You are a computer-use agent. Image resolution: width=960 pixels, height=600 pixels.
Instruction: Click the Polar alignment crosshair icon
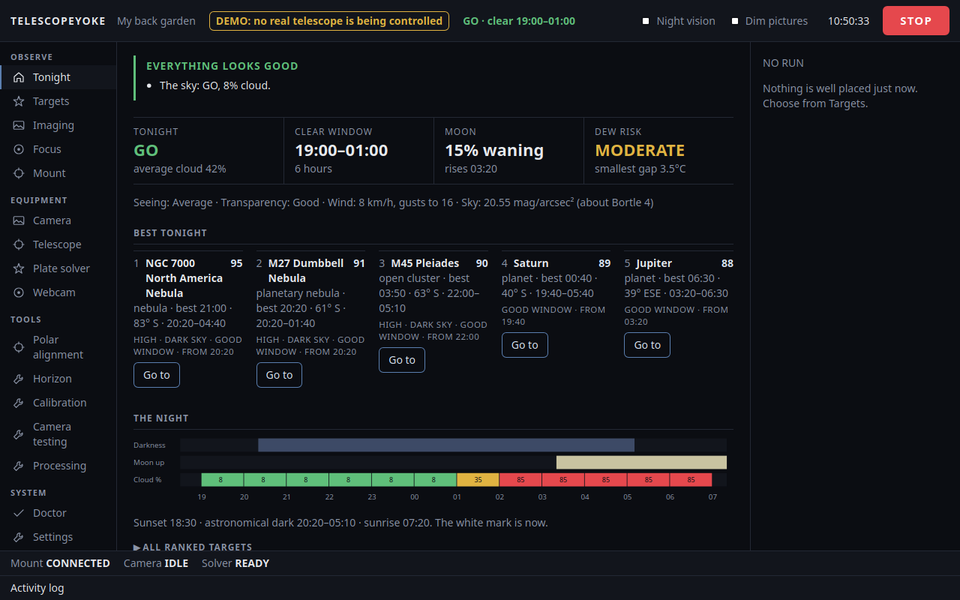[x=19, y=347]
